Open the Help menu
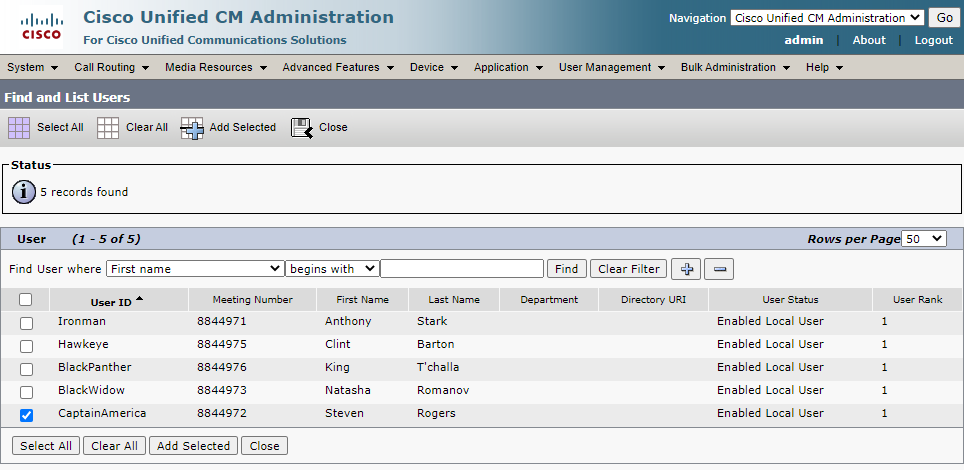Viewport: 964px width, 470px height. pos(824,67)
